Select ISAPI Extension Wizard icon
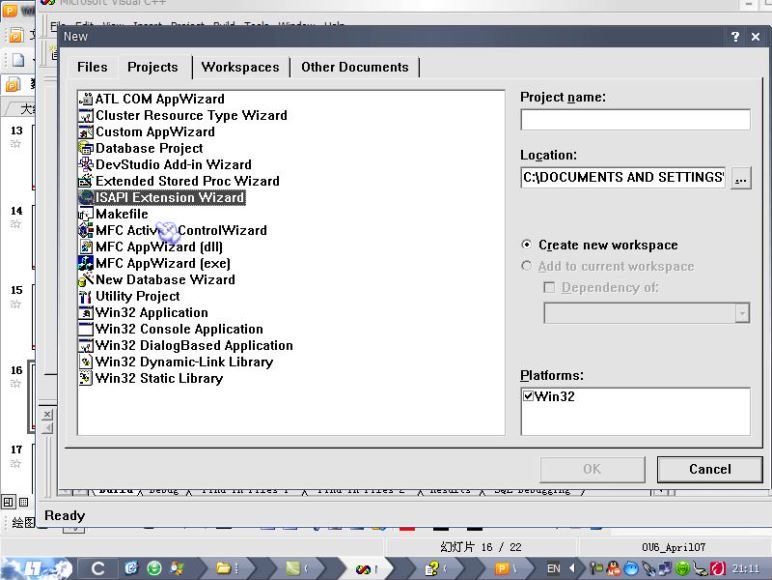 point(86,197)
